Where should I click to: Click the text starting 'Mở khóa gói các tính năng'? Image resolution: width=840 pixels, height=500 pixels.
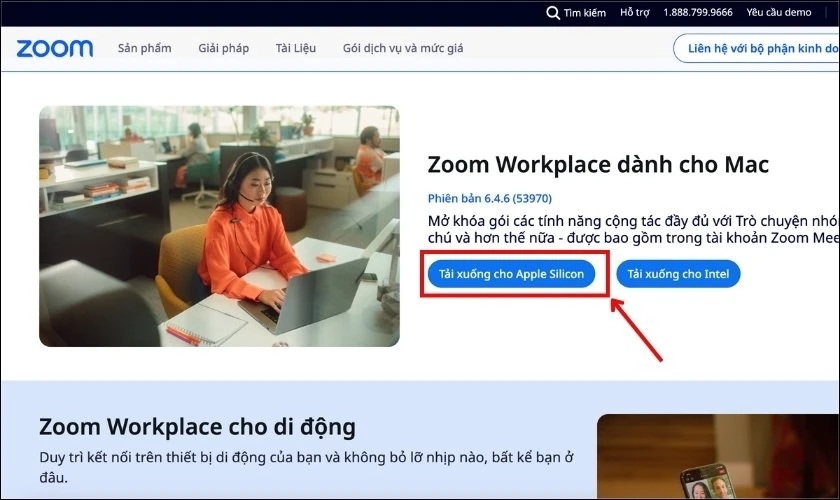633,229
